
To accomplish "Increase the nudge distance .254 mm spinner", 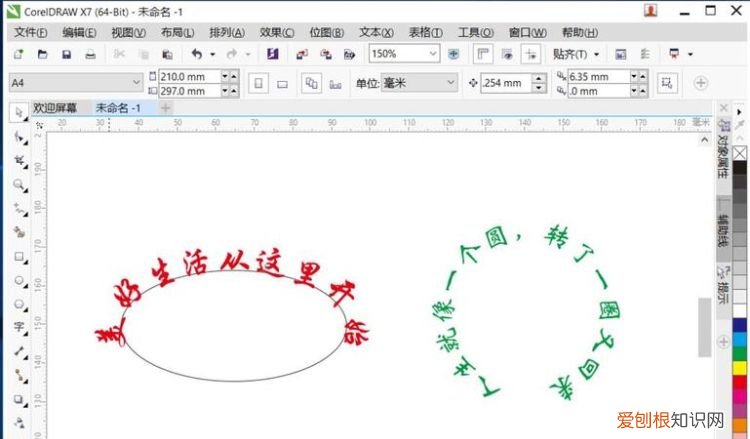I will 539,78.
